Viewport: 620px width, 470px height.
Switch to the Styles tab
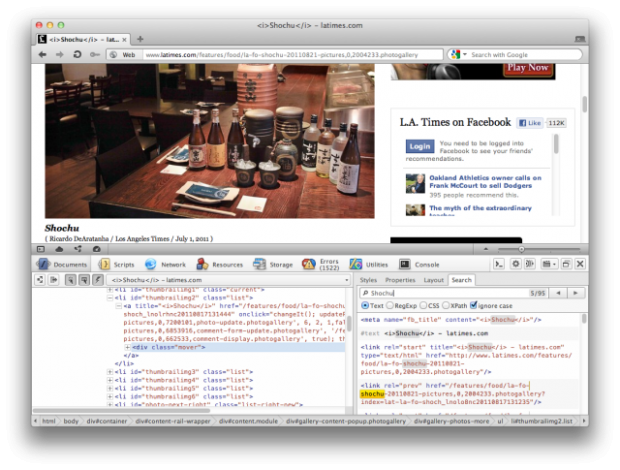368,280
